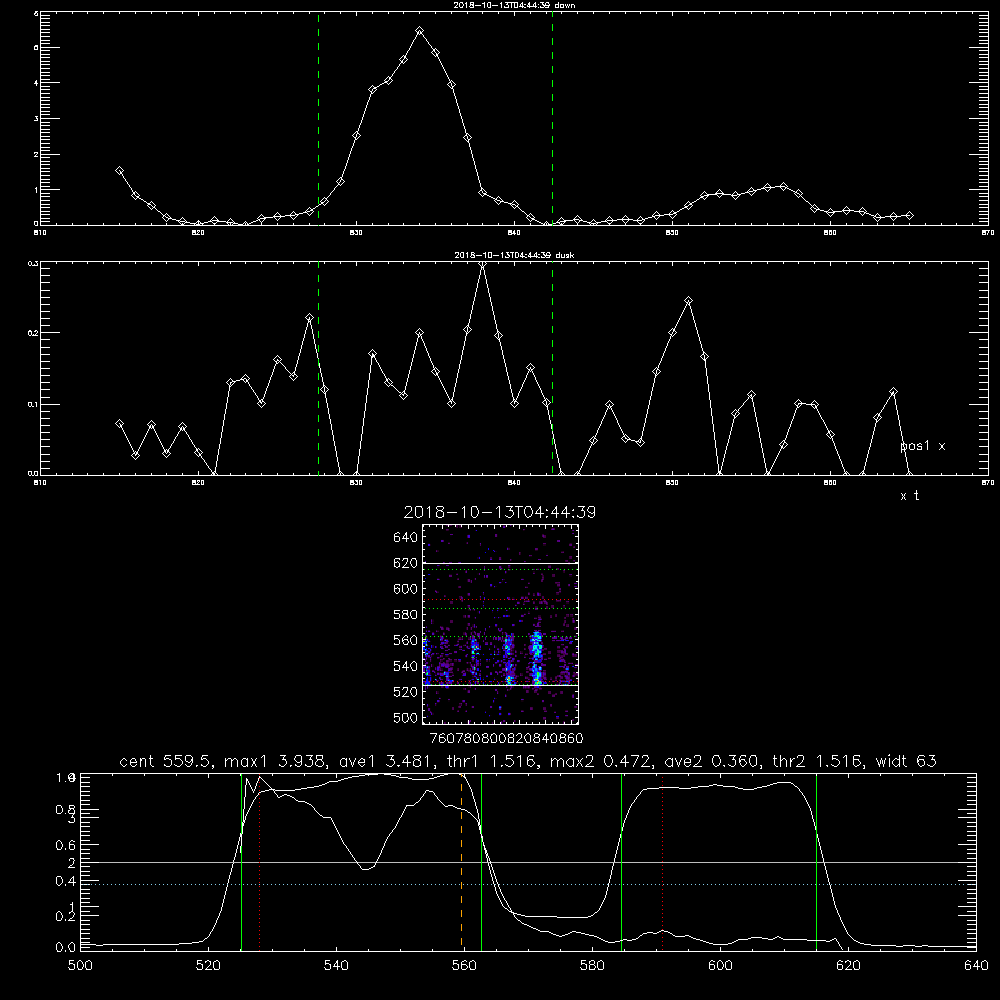The width and height of the screenshot is (1000, 1000).
Task: Click the right green dashed line in the dawn plot
Action: (x=552, y=118)
